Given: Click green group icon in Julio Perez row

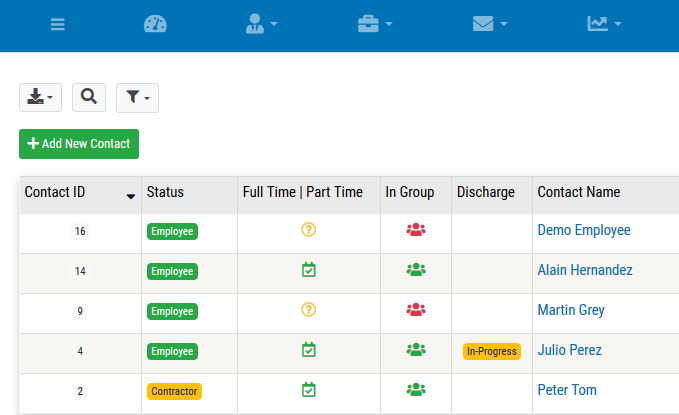Looking at the screenshot, I should point(416,350).
